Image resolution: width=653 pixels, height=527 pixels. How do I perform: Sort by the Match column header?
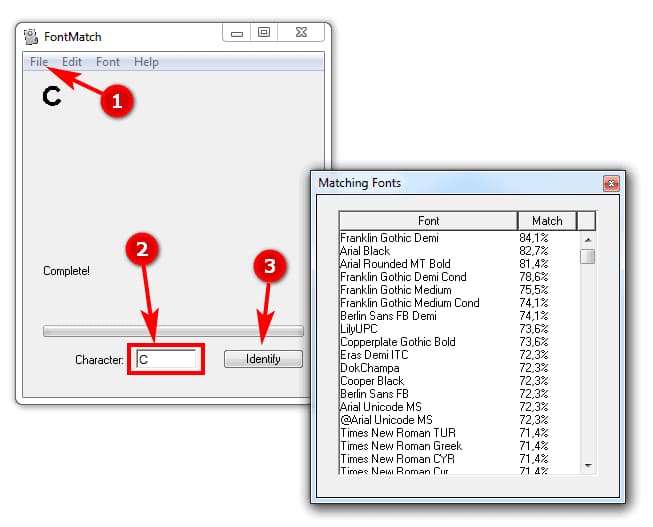pos(546,220)
